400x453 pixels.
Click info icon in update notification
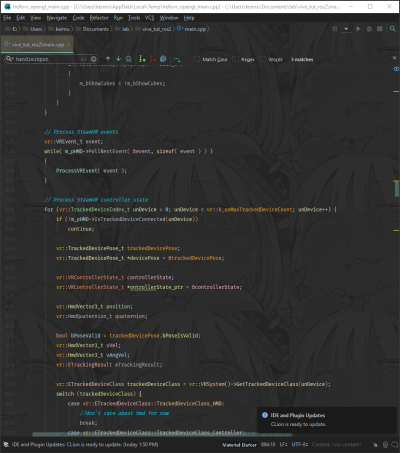click(265, 415)
